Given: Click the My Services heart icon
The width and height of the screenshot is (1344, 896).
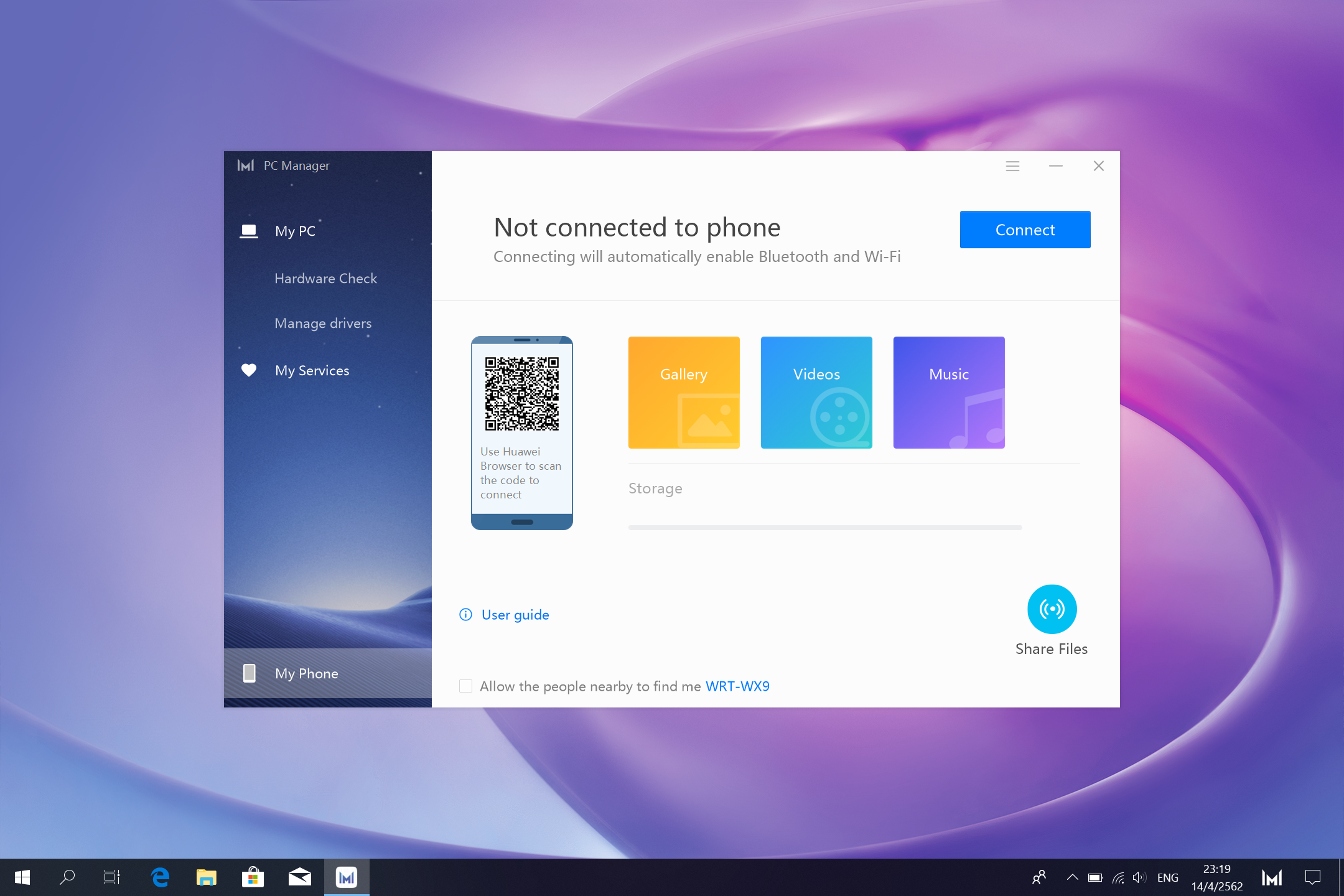Looking at the screenshot, I should click(x=249, y=370).
